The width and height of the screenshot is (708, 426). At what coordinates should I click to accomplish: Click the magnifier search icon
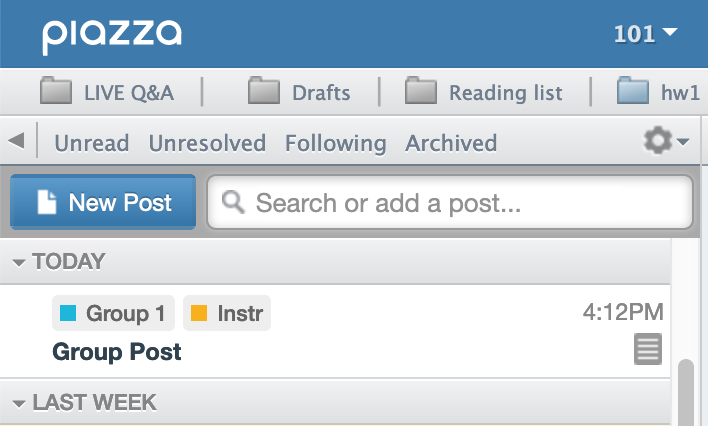(x=233, y=202)
